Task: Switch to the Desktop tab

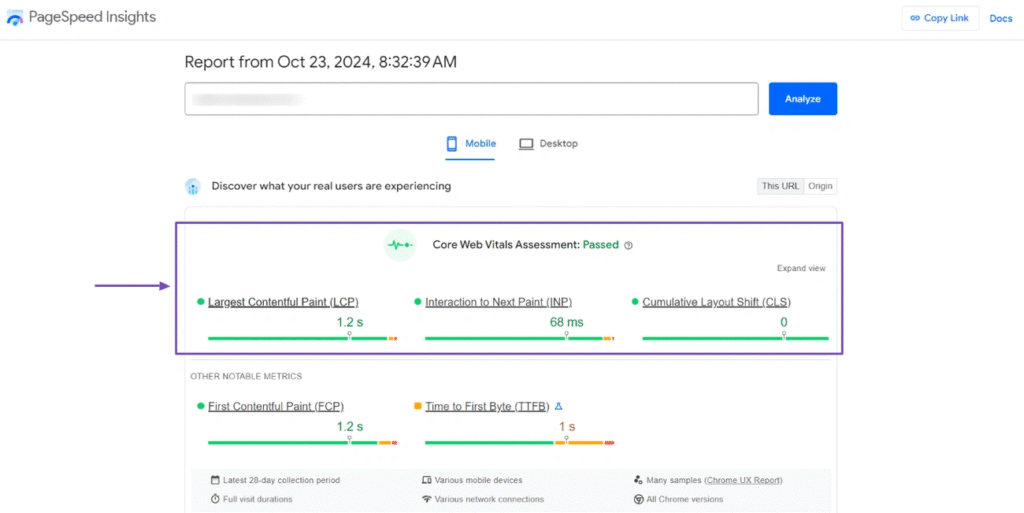Action: 549,144
